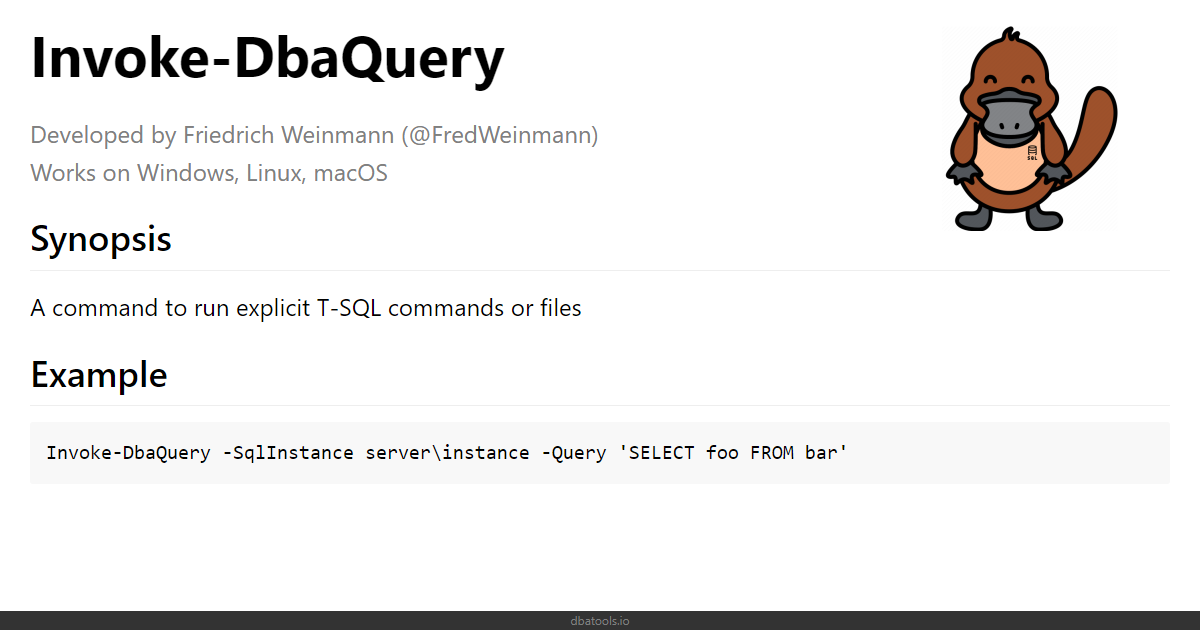Click the word Linux in platforms line
1200x630 pixels.
click(x=276, y=173)
